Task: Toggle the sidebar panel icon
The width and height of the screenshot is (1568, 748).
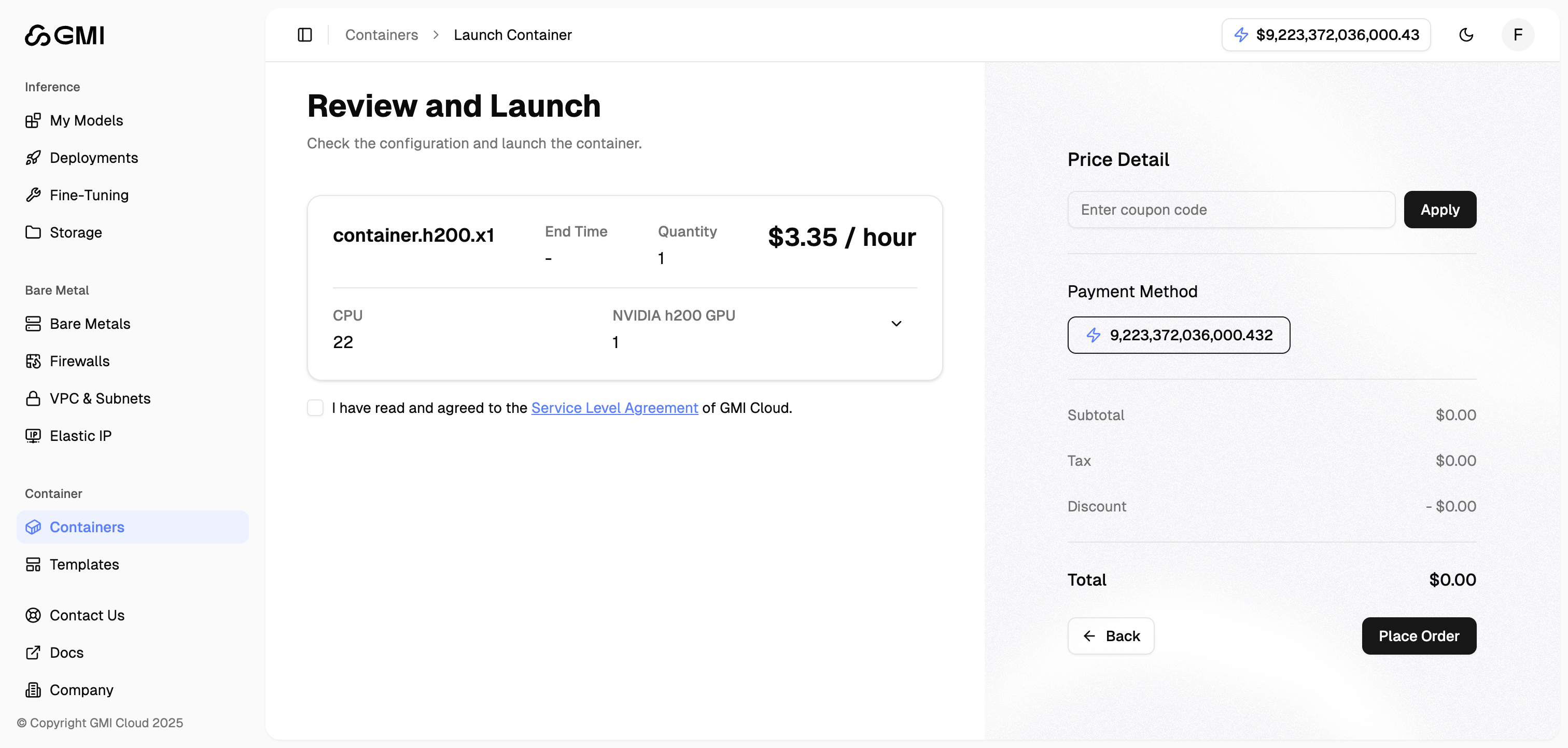Action: point(304,35)
